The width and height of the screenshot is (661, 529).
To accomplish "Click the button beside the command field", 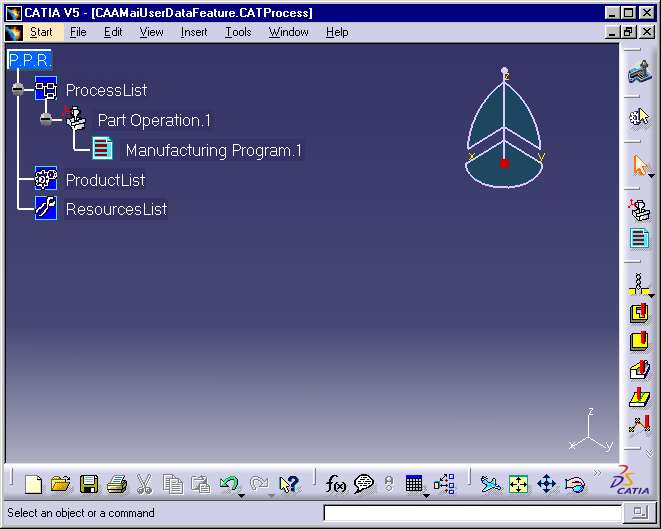I will 640,513.
